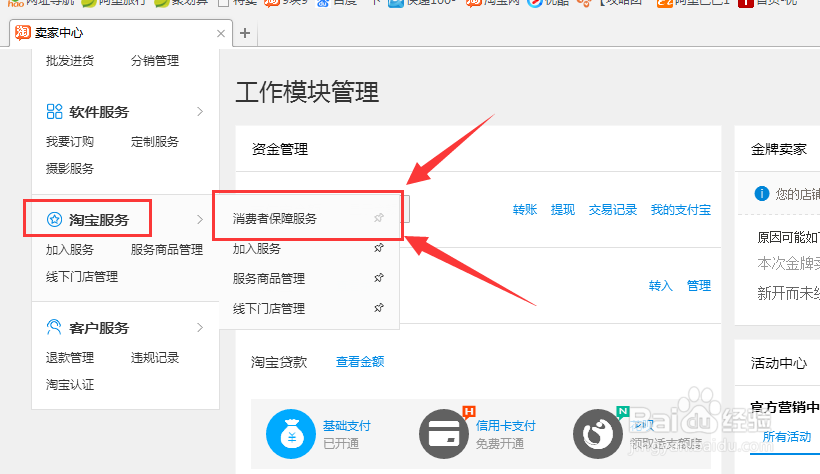Screen dimensions: 820x474
Task: Click the 淘宝服务 section heading
Action: pos(99,220)
